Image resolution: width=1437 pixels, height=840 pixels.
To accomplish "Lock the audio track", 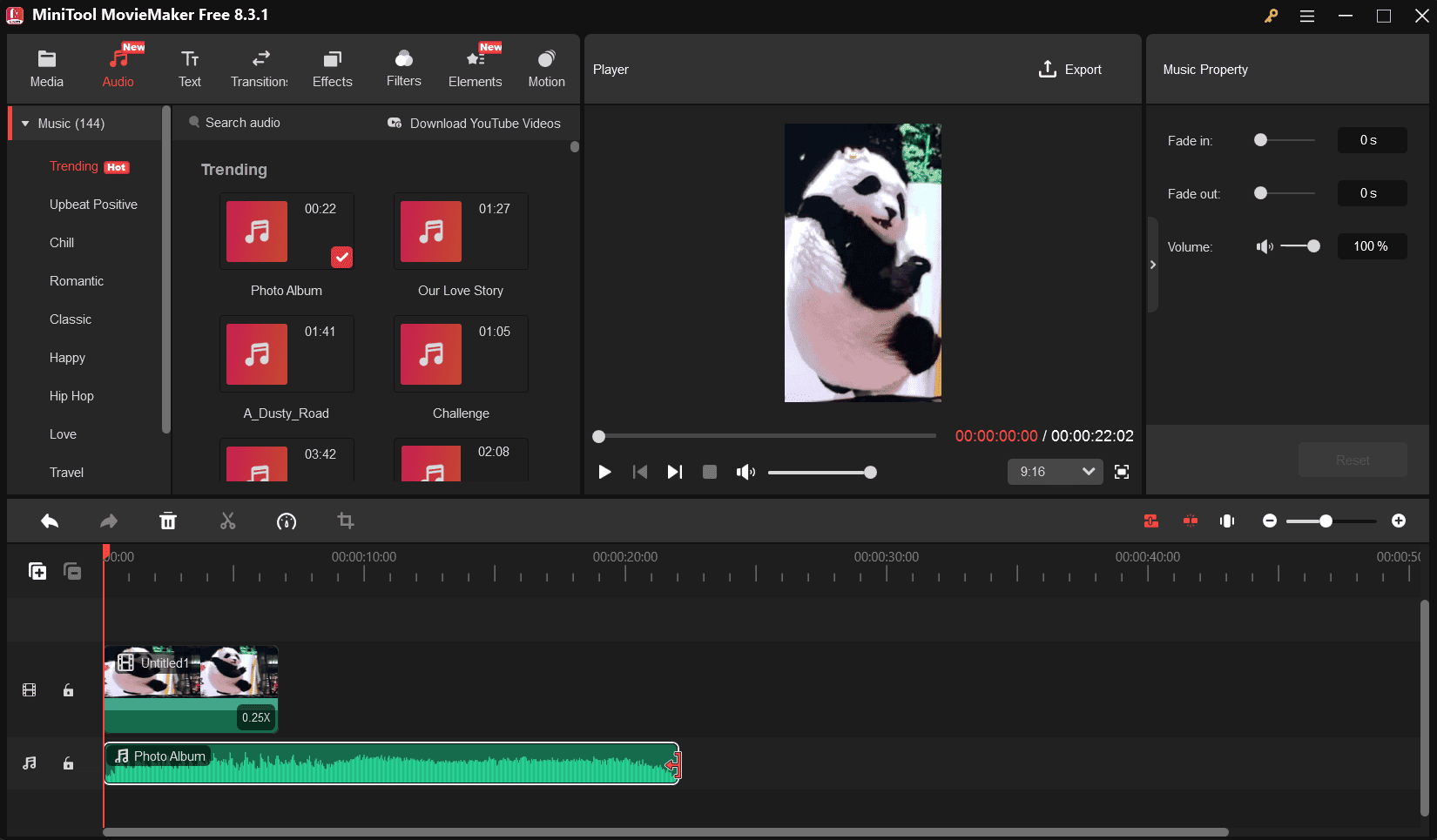I will coord(69,763).
